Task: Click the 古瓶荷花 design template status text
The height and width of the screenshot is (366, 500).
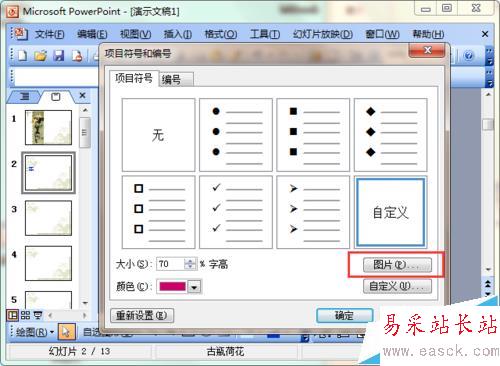Action: pyautogui.click(x=225, y=351)
